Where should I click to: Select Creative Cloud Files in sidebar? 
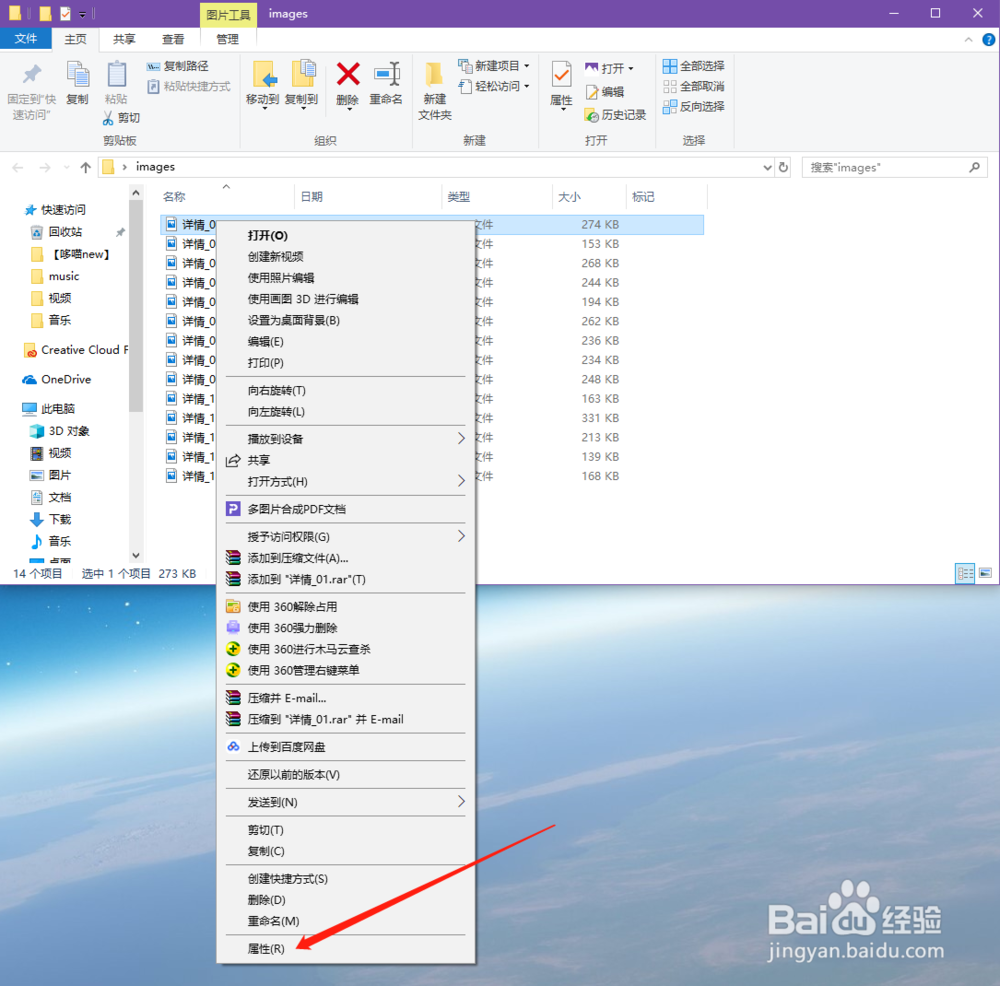(75, 350)
